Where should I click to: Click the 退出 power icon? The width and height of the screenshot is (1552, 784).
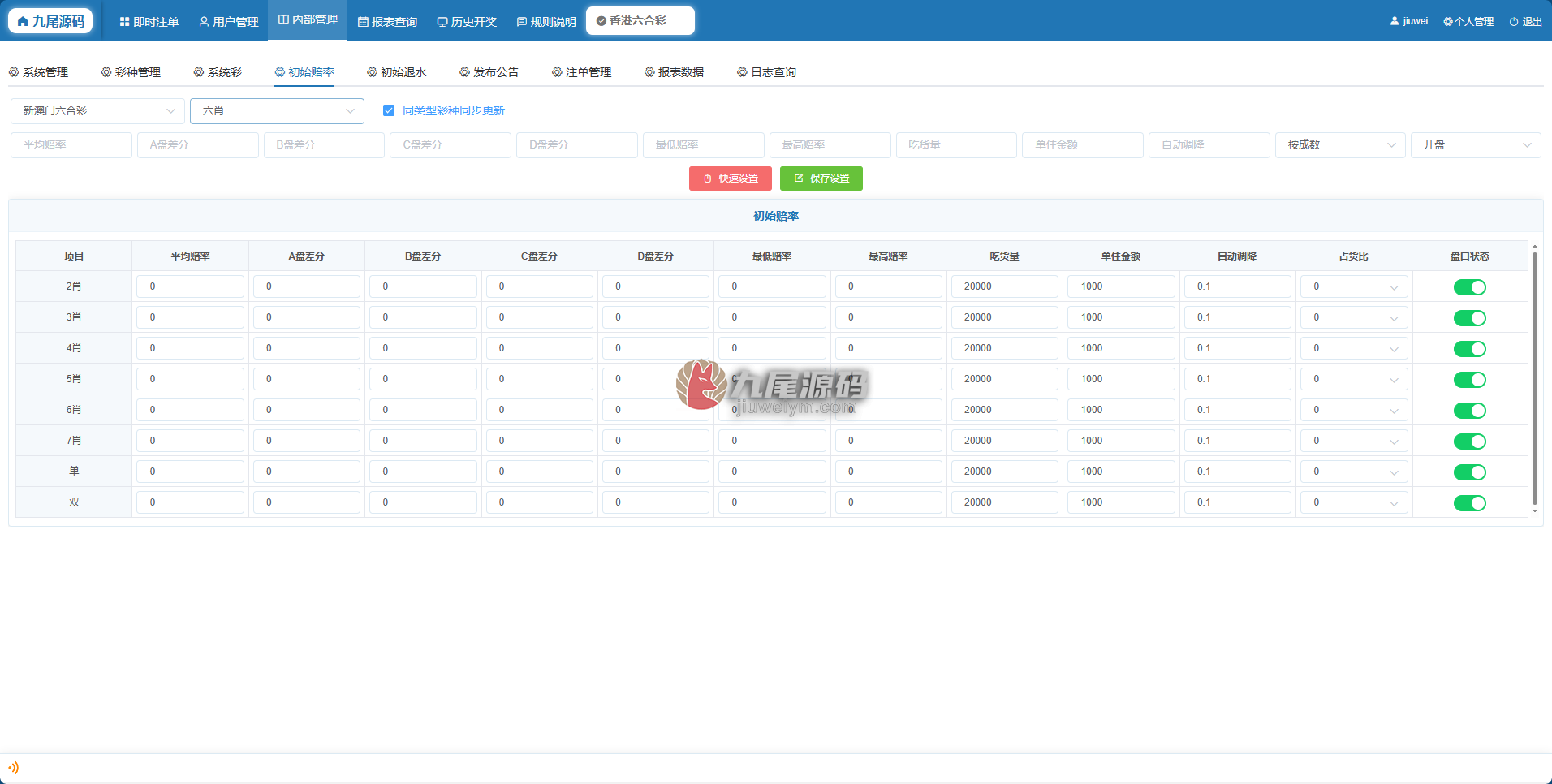click(1514, 22)
